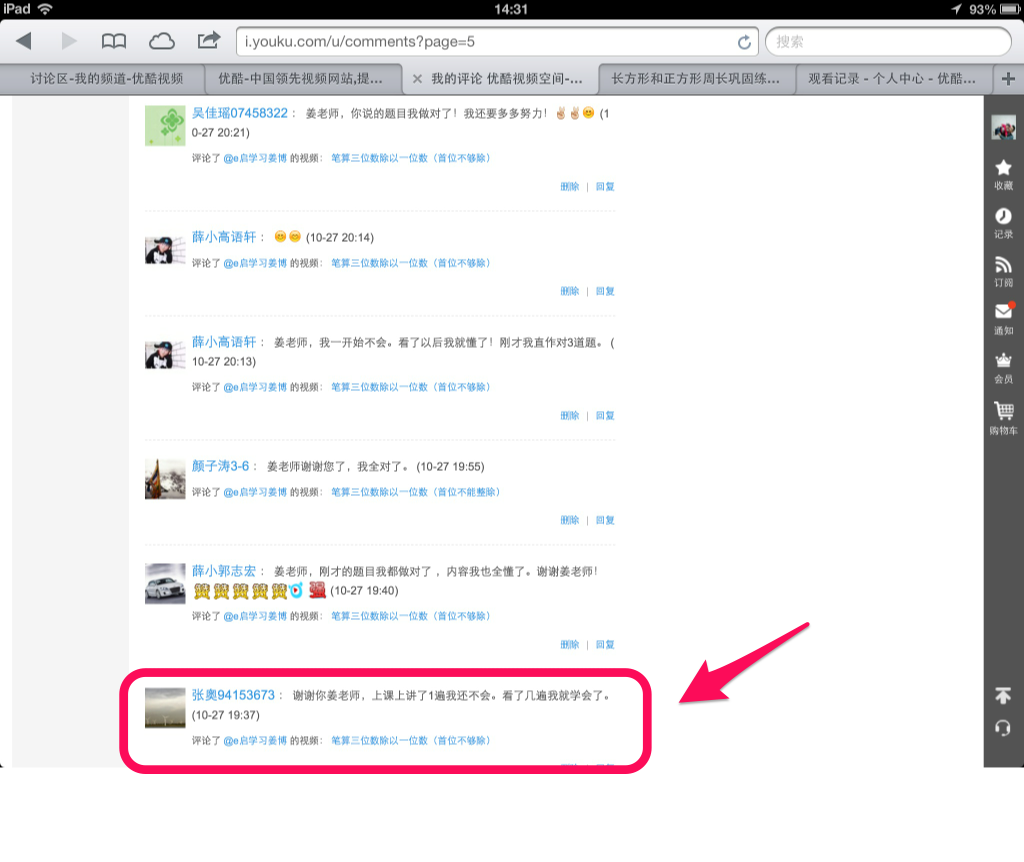Open 订阅 RSS icon in sidebar

[x=1003, y=272]
